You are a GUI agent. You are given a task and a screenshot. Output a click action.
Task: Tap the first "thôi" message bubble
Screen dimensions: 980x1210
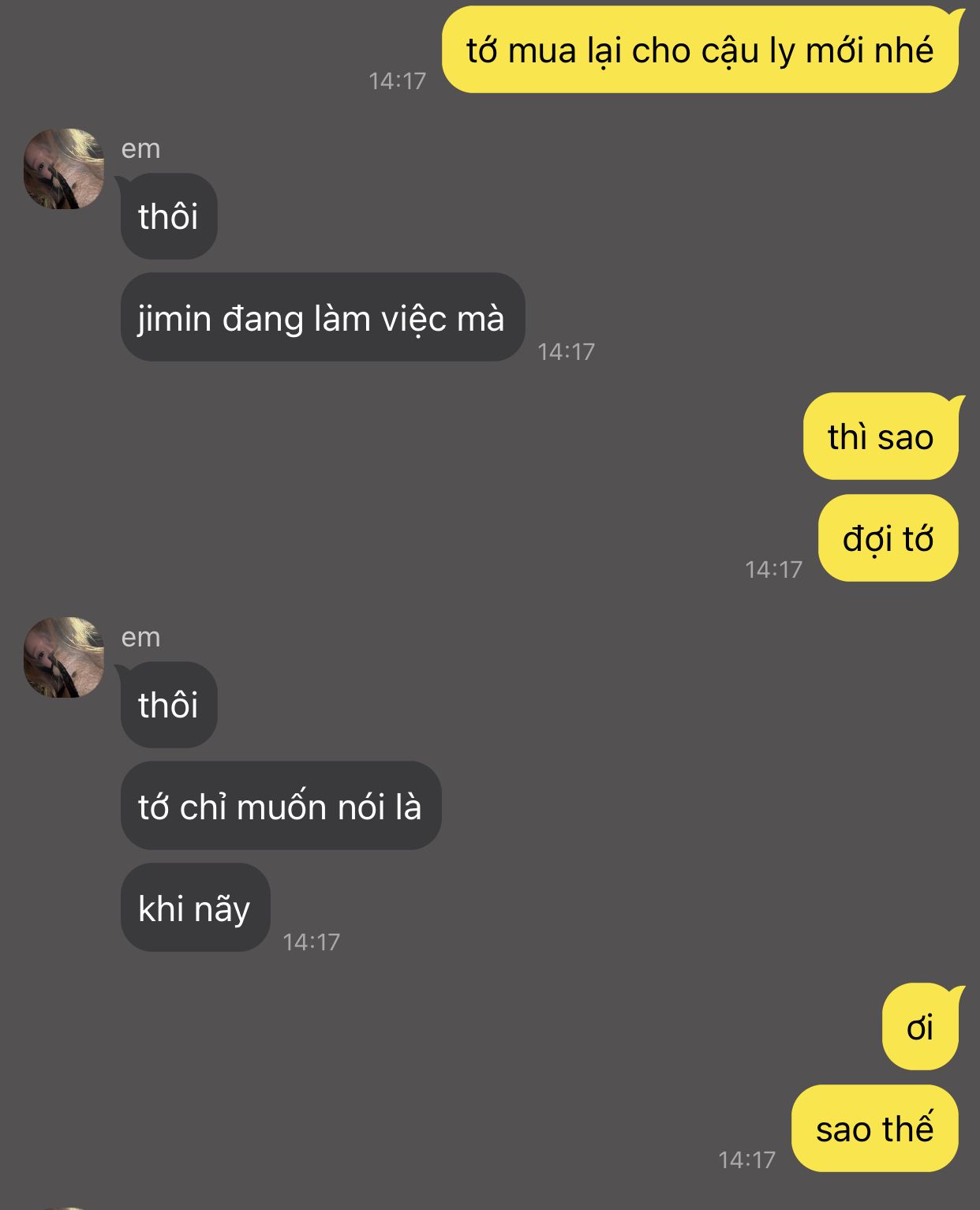point(168,216)
